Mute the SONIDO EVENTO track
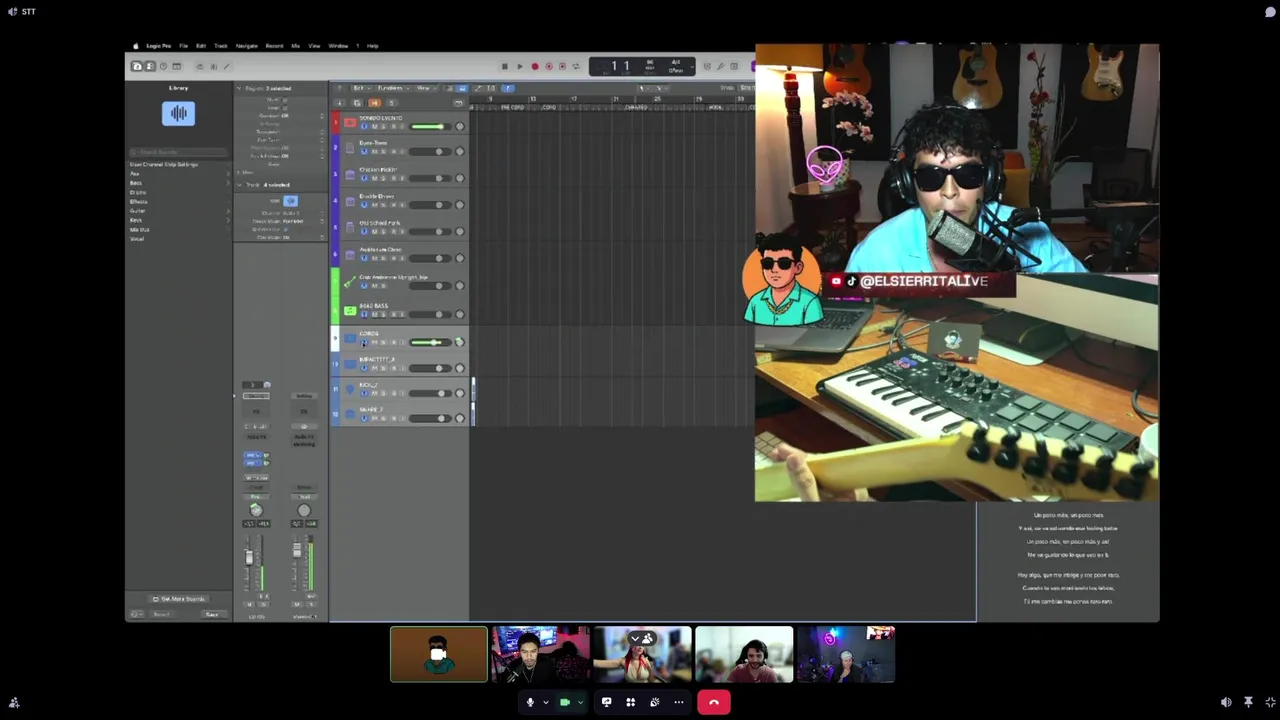Screen dimensions: 1280x720 click(374, 126)
